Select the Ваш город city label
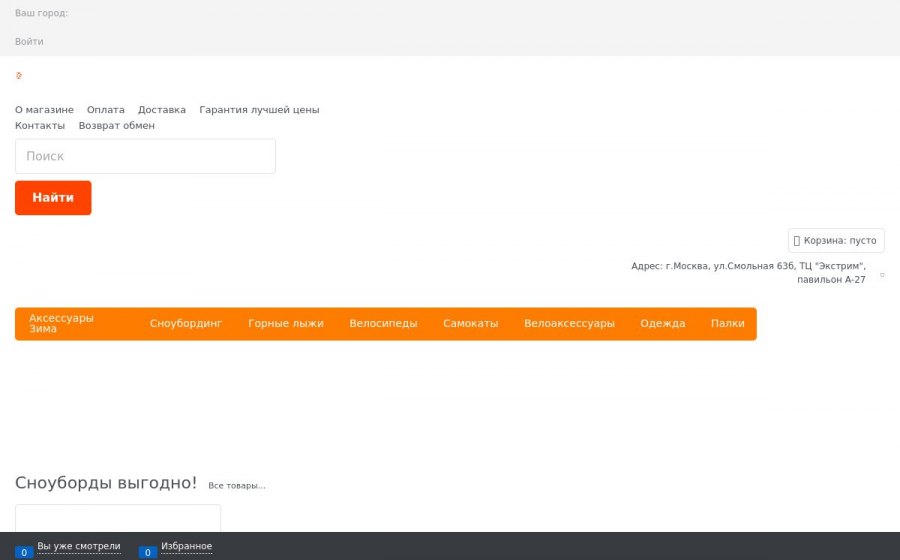 (x=41, y=13)
